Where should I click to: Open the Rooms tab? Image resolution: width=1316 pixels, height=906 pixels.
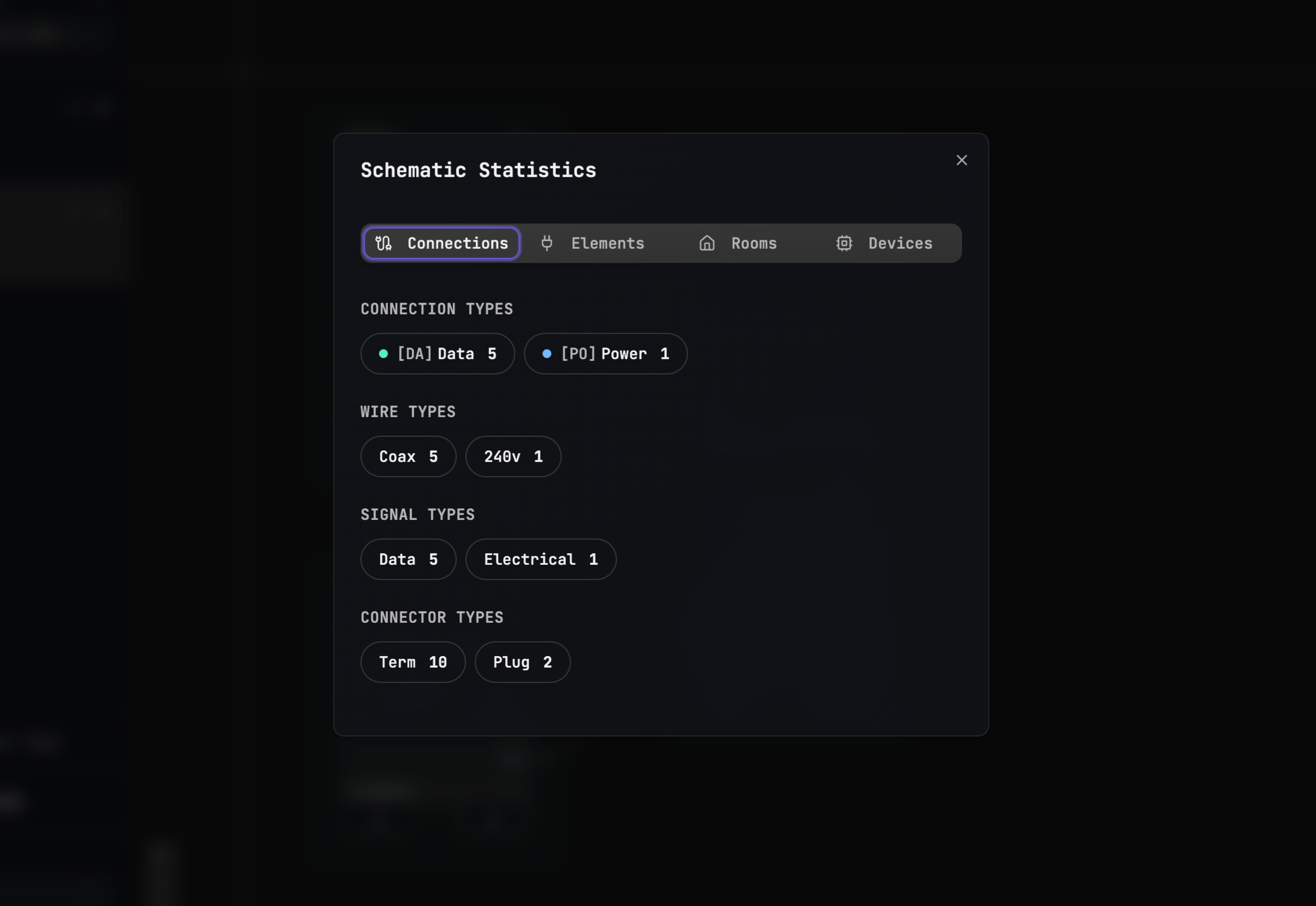coord(753,243)
